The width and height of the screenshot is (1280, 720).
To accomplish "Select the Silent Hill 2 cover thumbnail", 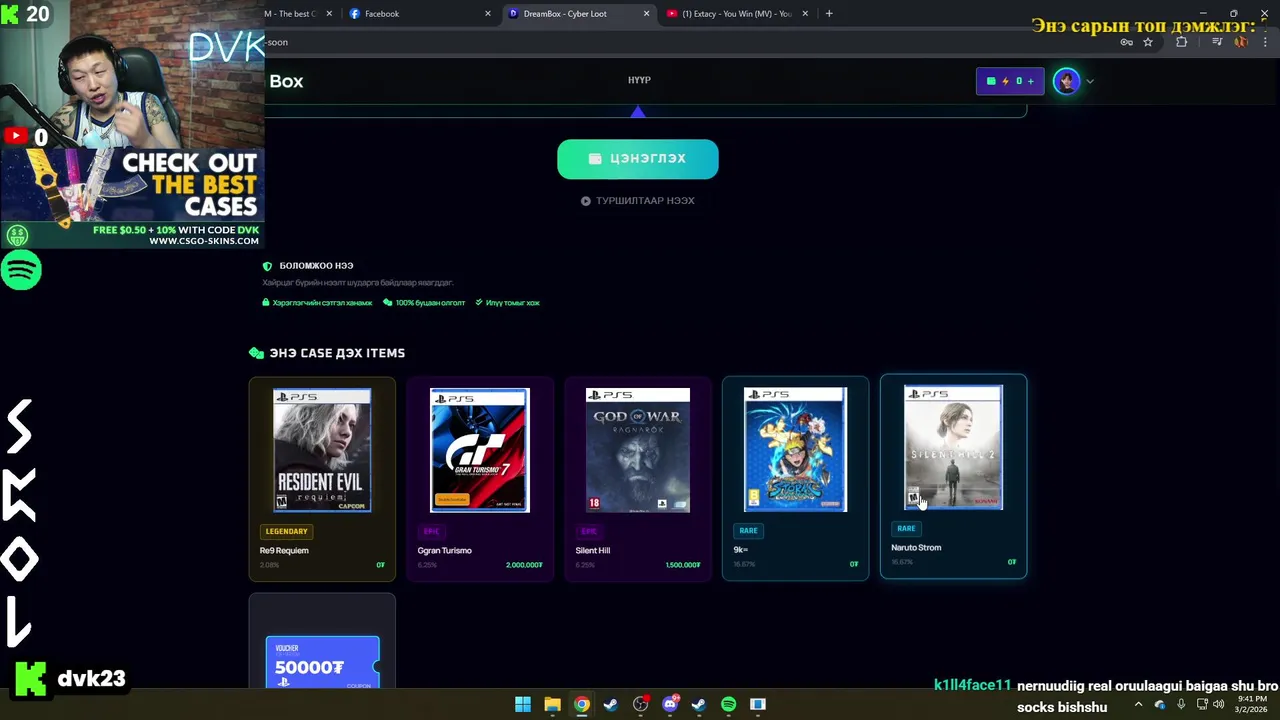I will point(953,447).
